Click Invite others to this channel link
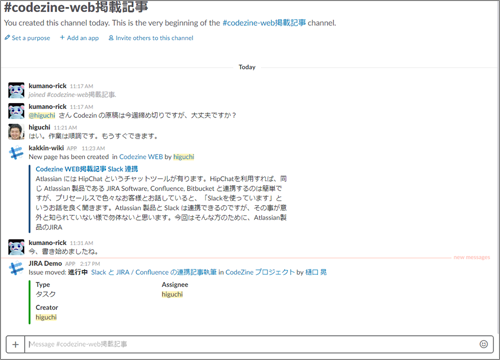The width and height of the screenshot is (500, 360). (x=154, y=38)
